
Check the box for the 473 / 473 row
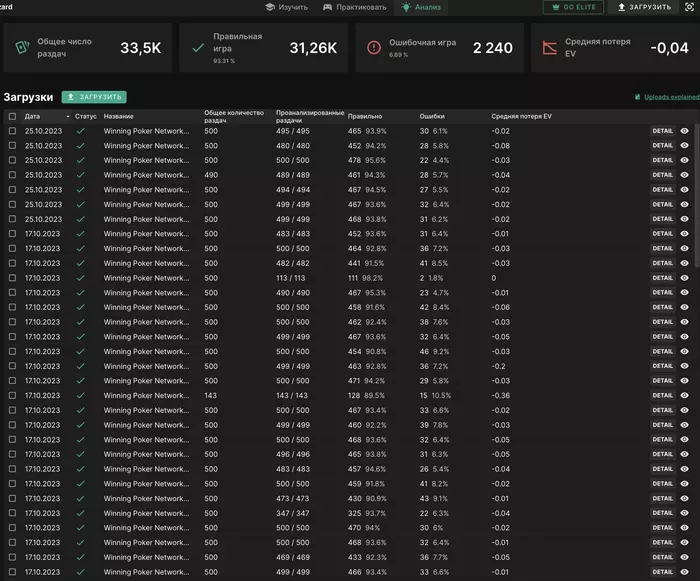[12, 498]
